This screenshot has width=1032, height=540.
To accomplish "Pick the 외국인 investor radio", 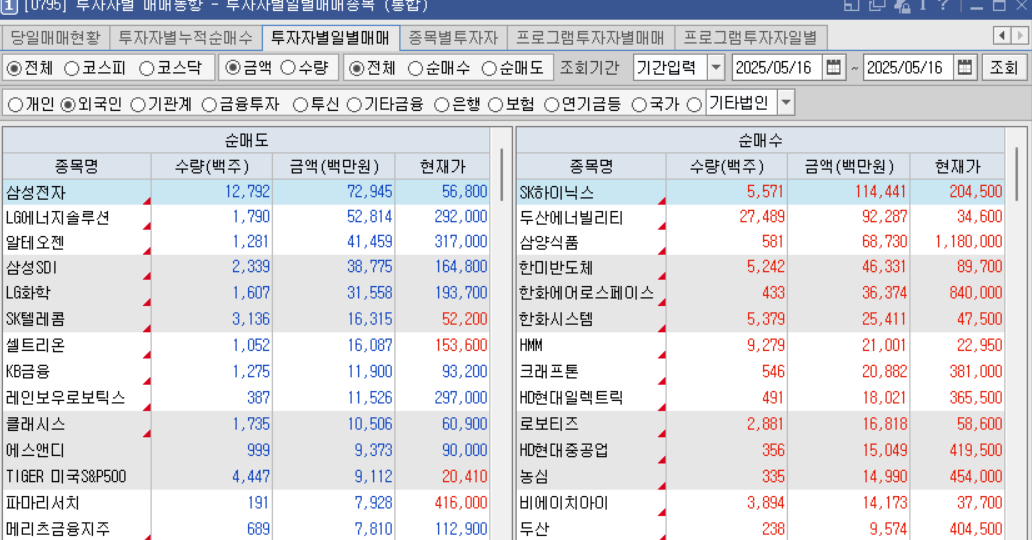I will [68, 105].
